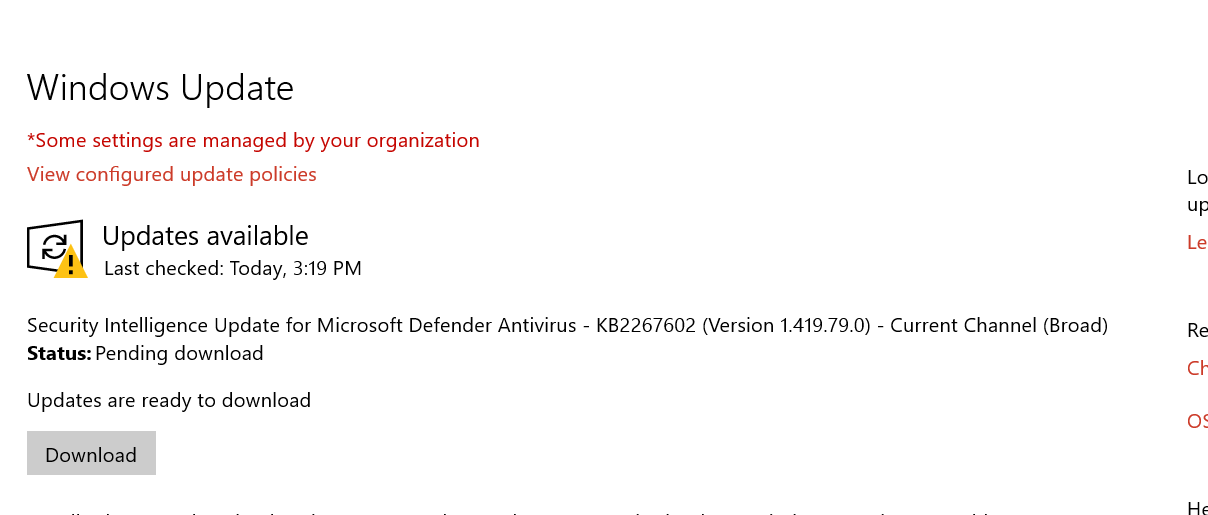This screenshot has height=515, width=1208.
Task: Select the Updates available heading
Action: [x=205, y=236]
